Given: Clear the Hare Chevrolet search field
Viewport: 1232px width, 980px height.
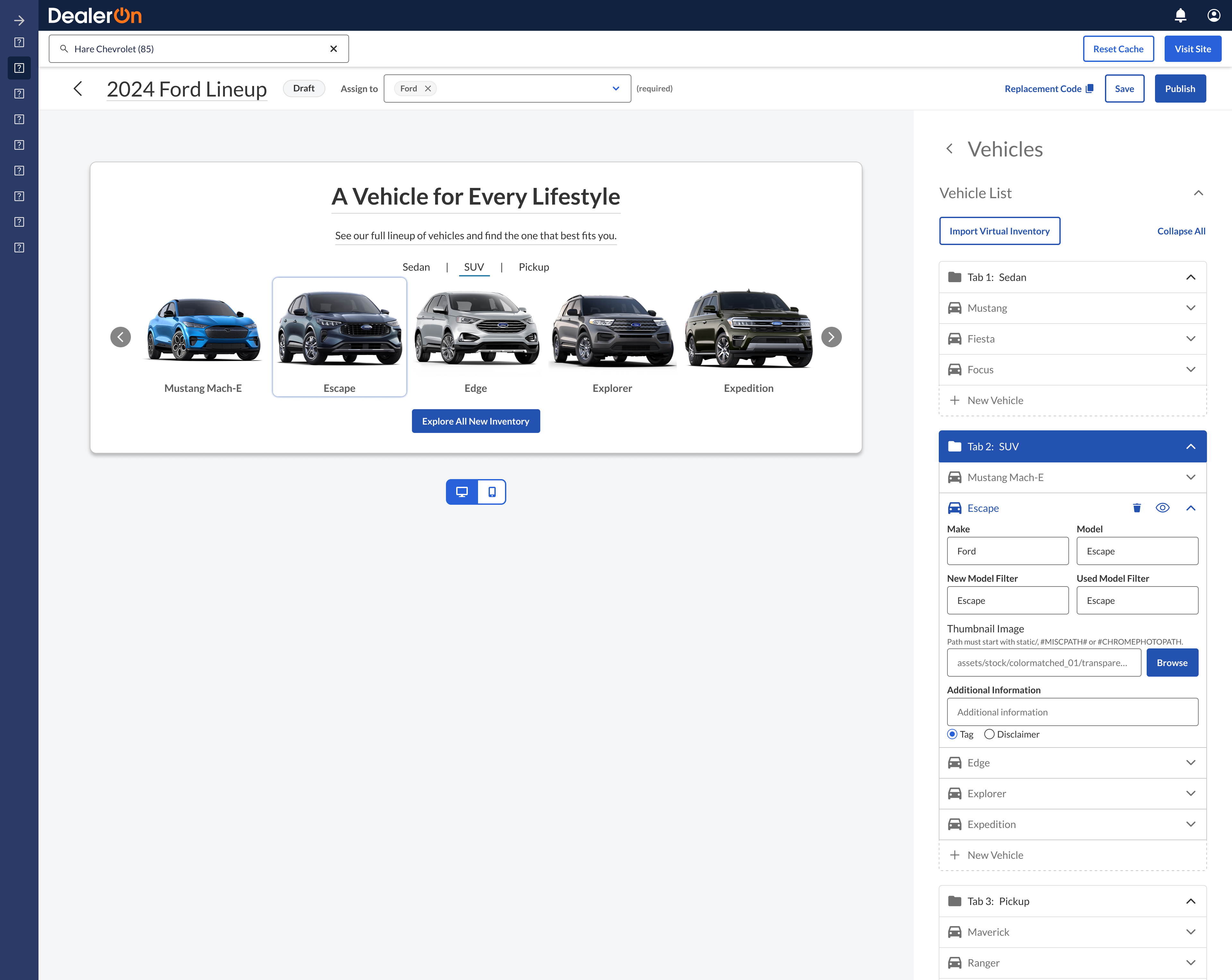Looking at the screenshot, I should tap(334, 49).
